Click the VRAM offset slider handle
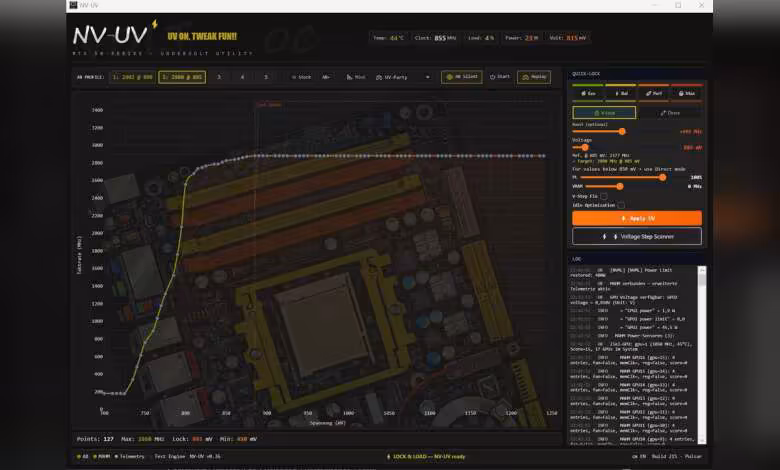 click(x=620, y=186)
